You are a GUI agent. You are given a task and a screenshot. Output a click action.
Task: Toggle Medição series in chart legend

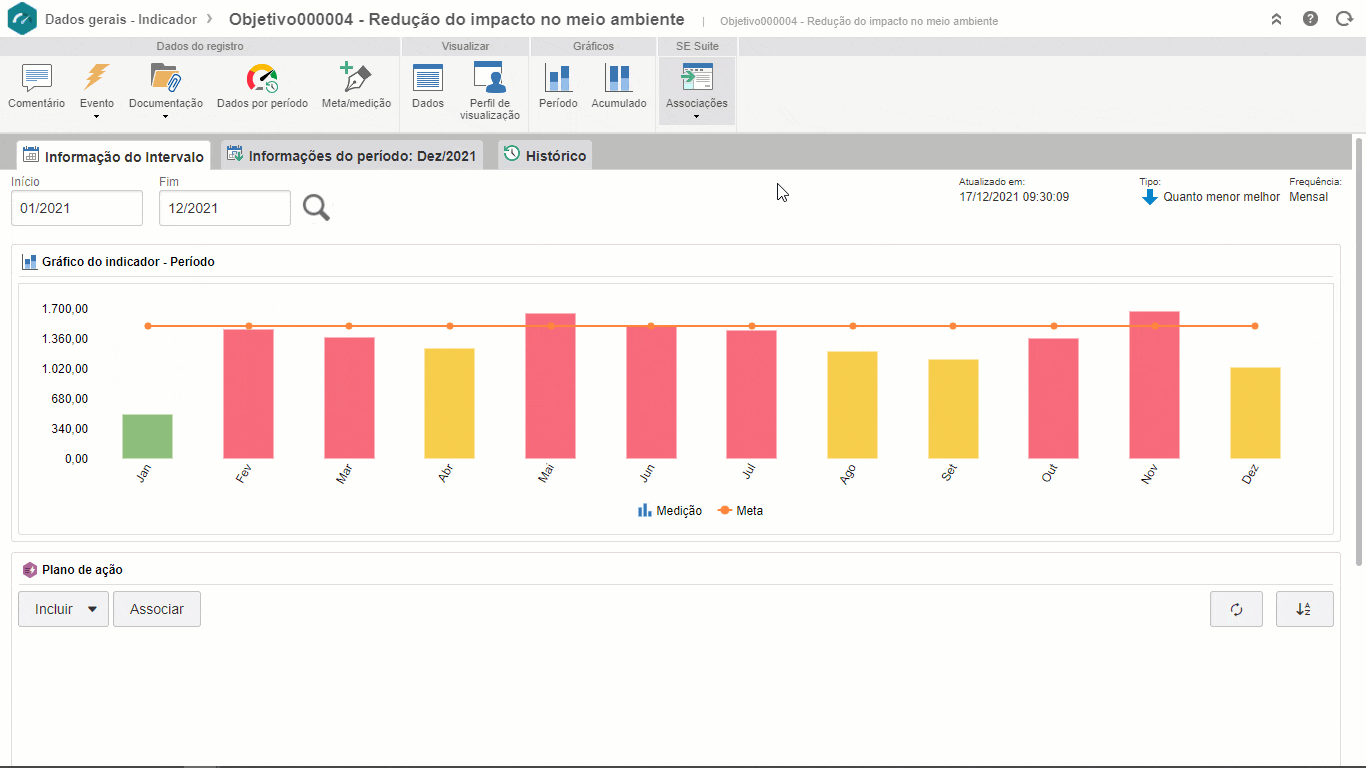670,510
